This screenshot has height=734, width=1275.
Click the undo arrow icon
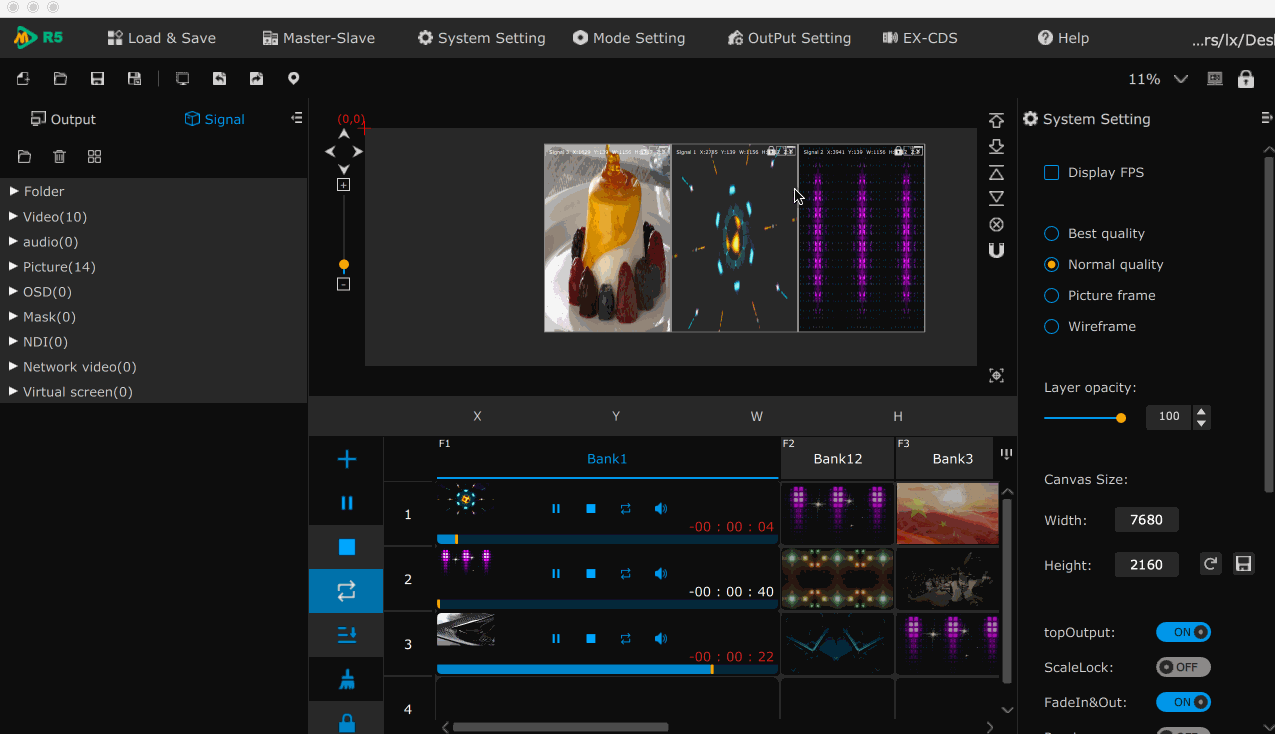(219, 79)
